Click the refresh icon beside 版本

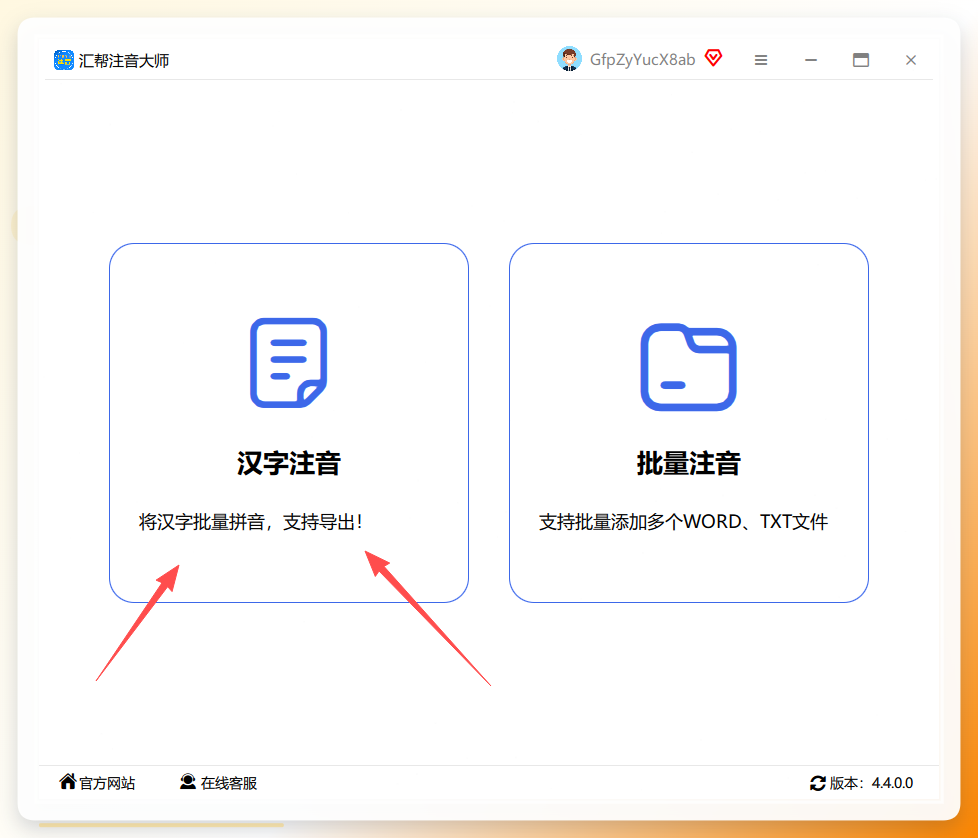pos(818,783)
